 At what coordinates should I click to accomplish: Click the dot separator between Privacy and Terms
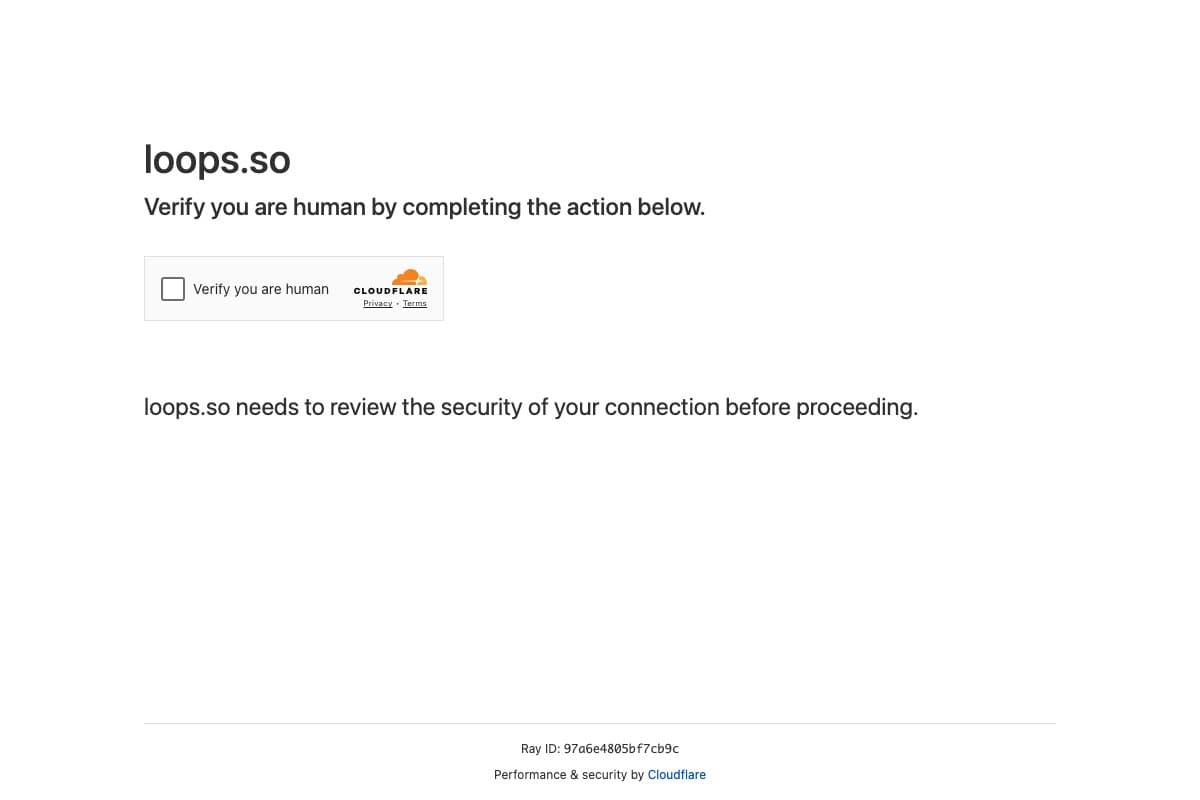(x=397, y=304)
